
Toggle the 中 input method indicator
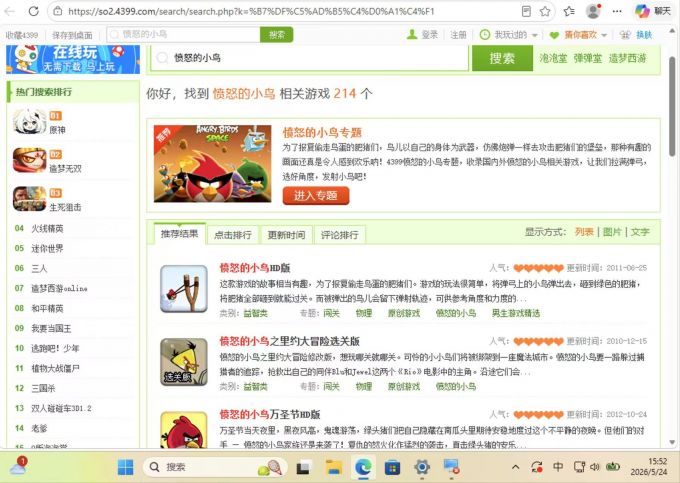click(x=558, y=467)
